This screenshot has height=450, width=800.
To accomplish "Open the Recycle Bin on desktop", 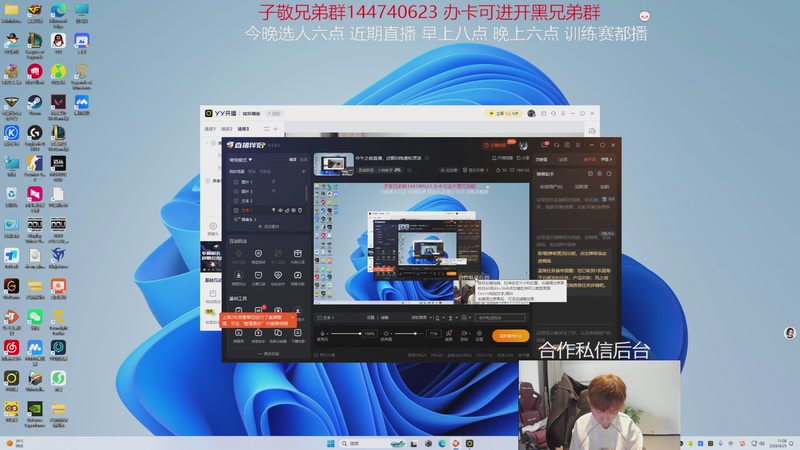I will coord(11,194).
